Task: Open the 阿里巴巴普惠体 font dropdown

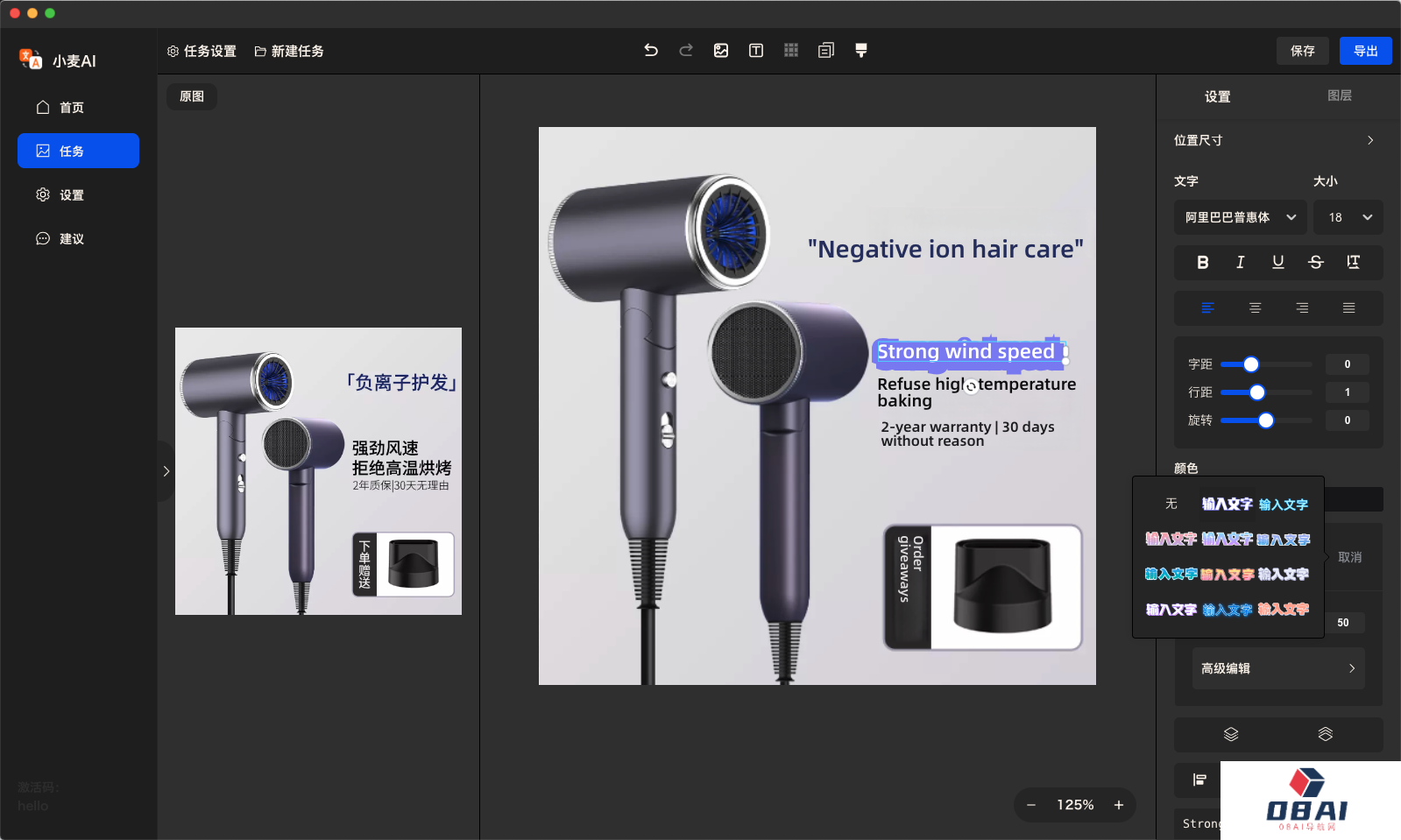Action: pos(1240,217)
